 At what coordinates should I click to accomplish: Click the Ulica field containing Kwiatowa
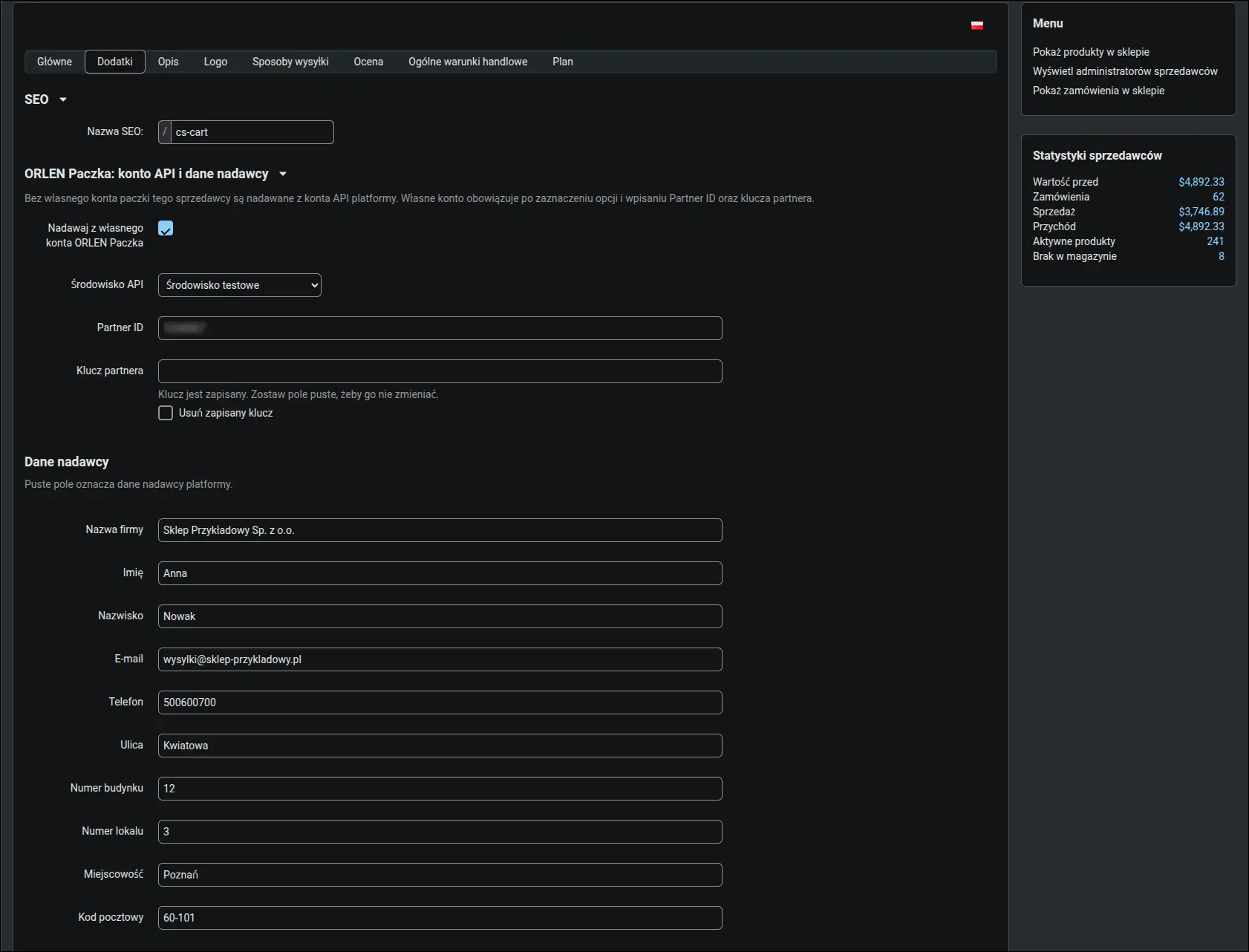coord(440,746)
